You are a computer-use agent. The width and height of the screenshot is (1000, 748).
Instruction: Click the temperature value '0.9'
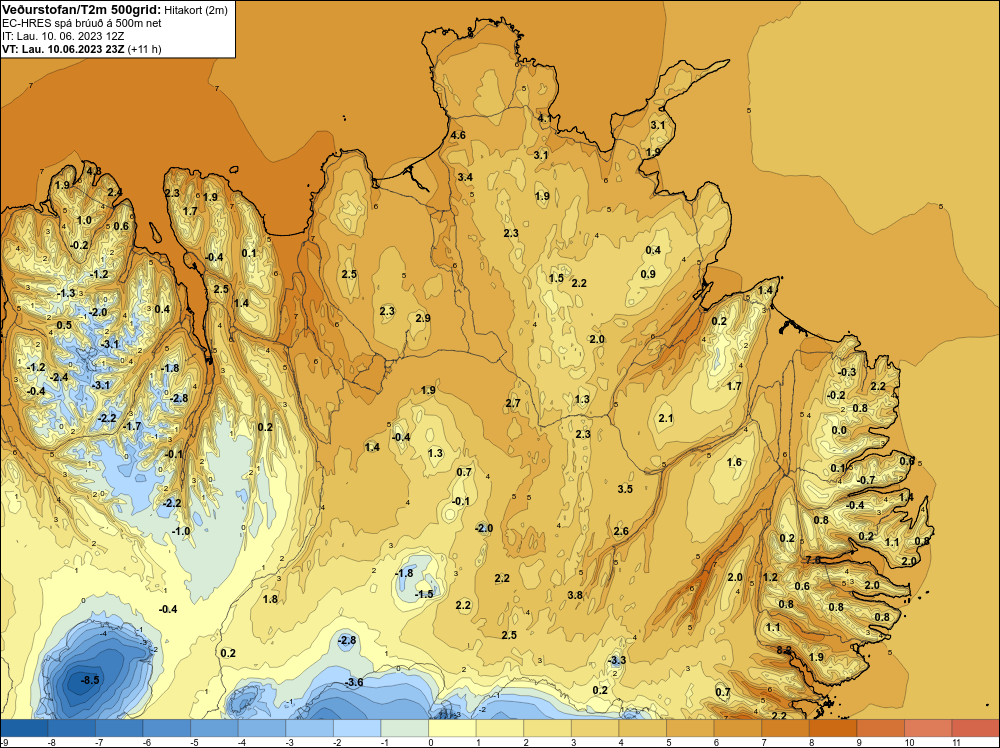coord(648,274)
